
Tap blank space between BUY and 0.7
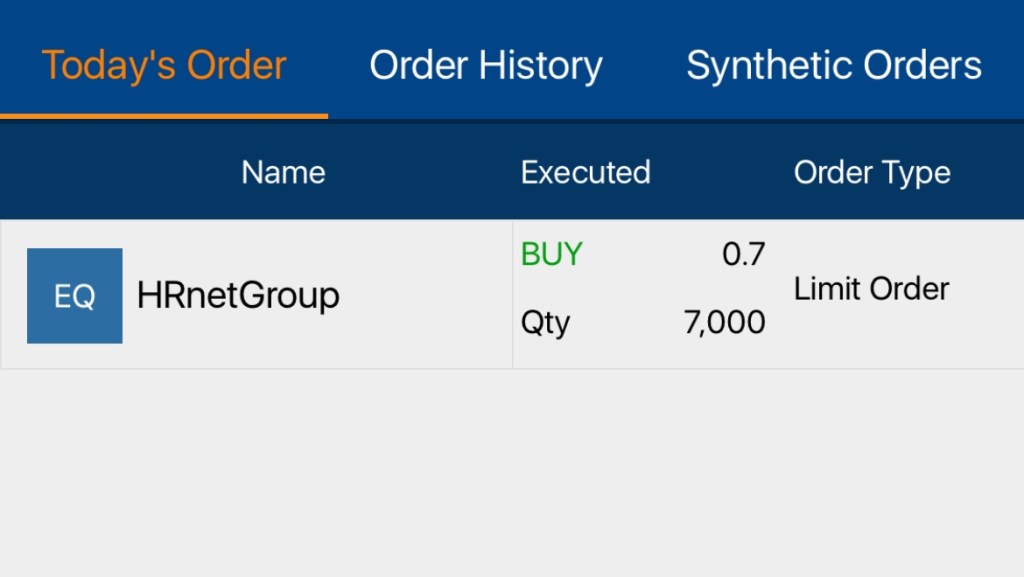point(650,255)
